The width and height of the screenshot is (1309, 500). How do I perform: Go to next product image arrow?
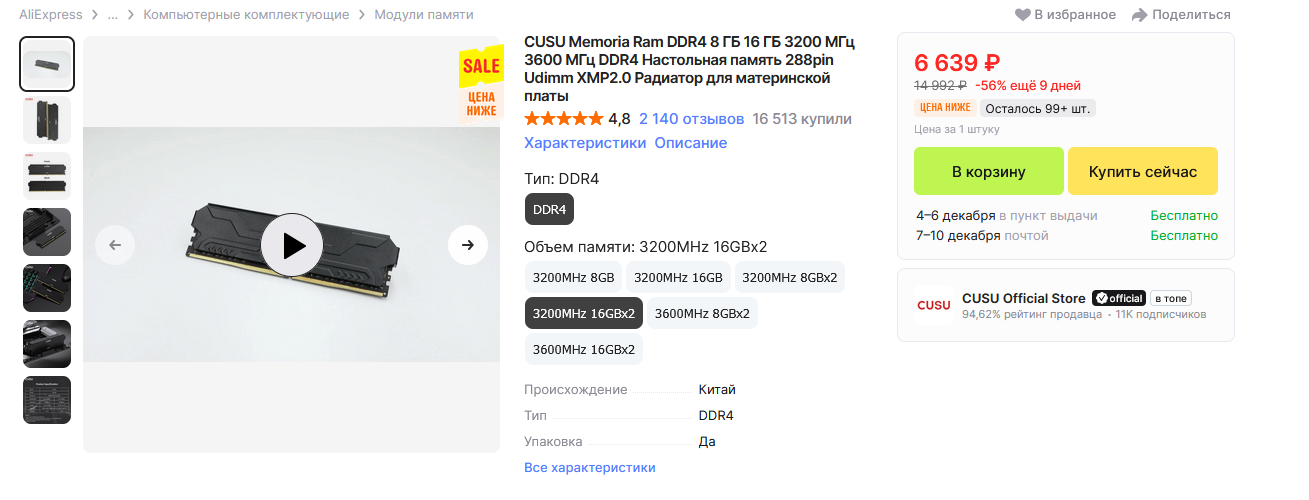[467, 245]
